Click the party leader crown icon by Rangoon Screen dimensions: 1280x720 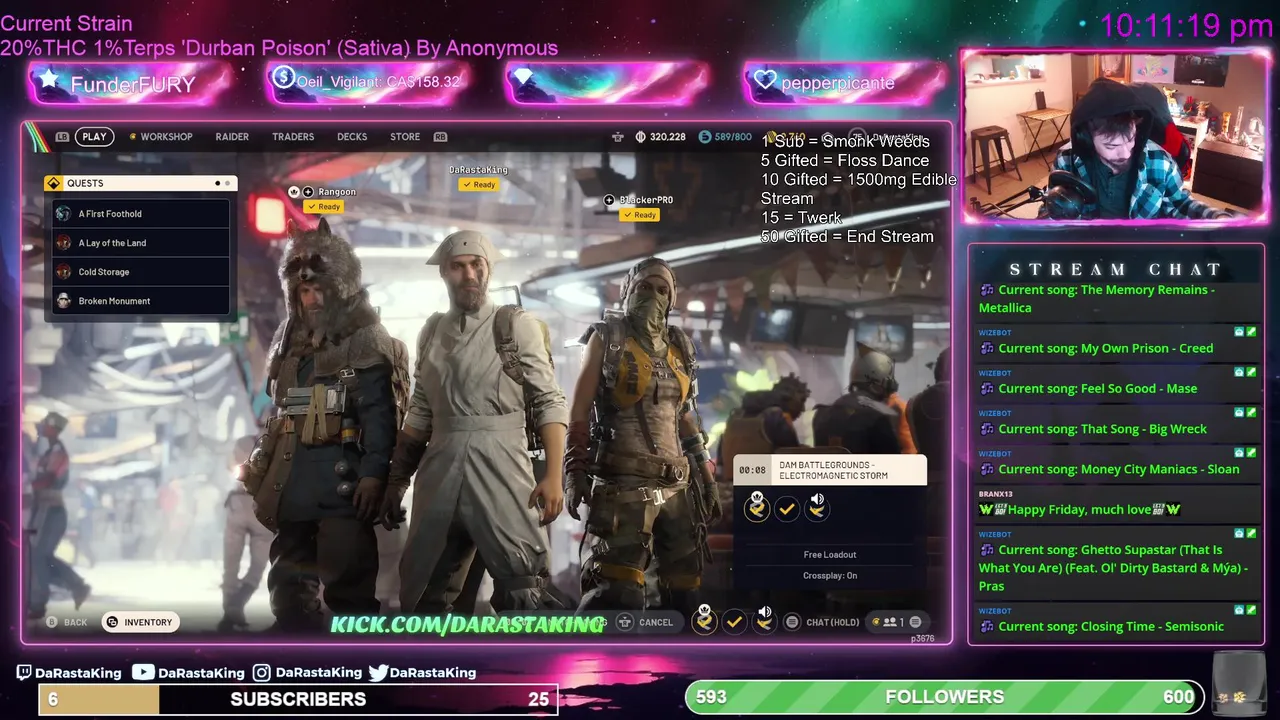point(294,192)
